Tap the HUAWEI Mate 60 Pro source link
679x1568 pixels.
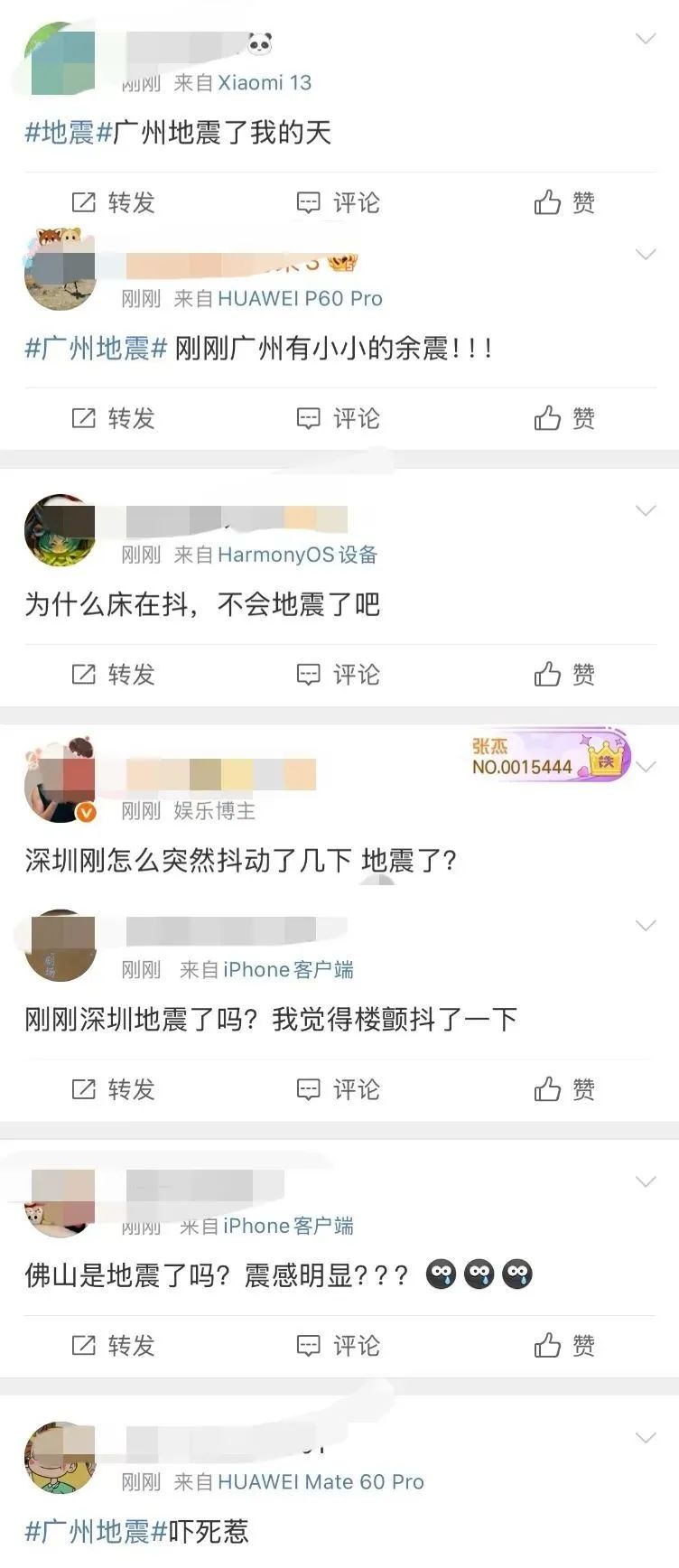tap(321, 1481)
